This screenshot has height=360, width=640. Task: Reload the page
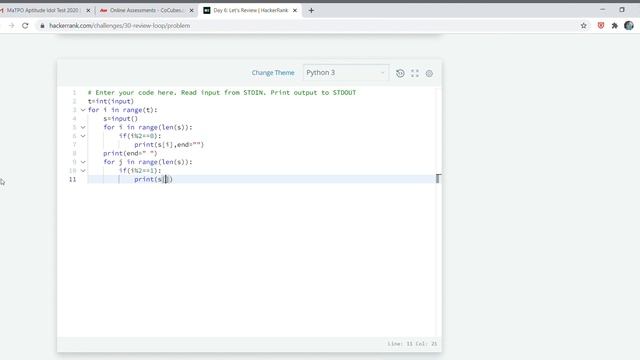pyautogui.click(x=25, y=25)
